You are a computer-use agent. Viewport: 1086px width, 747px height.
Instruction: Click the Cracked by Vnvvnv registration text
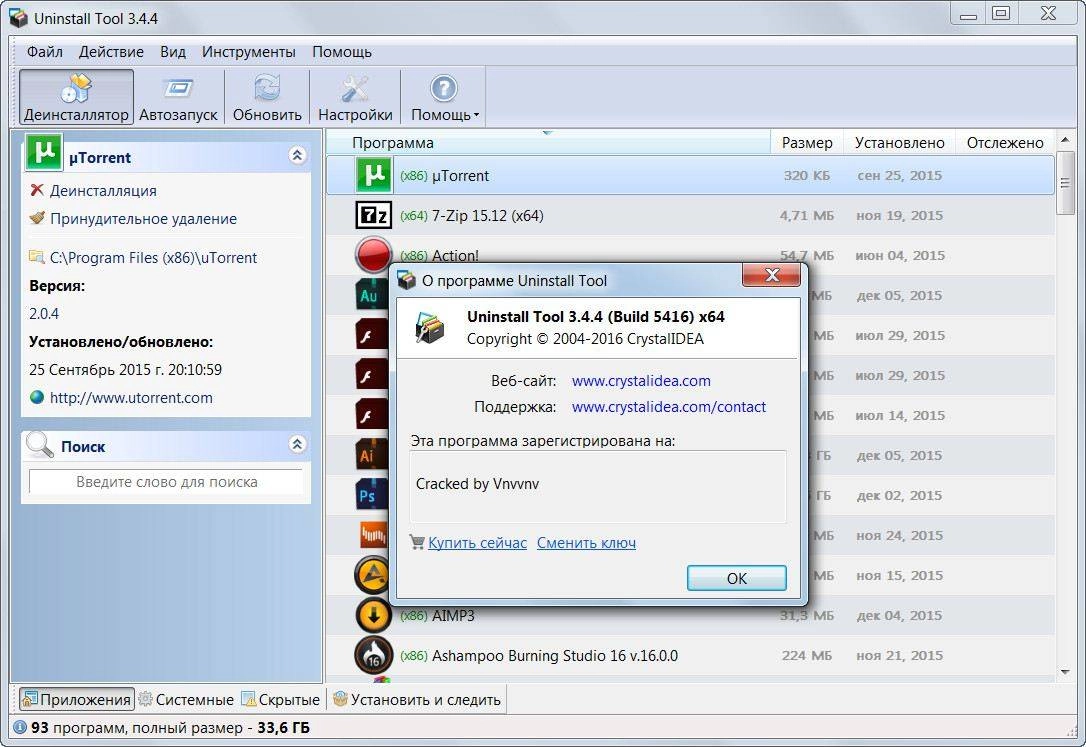point(477,484)
